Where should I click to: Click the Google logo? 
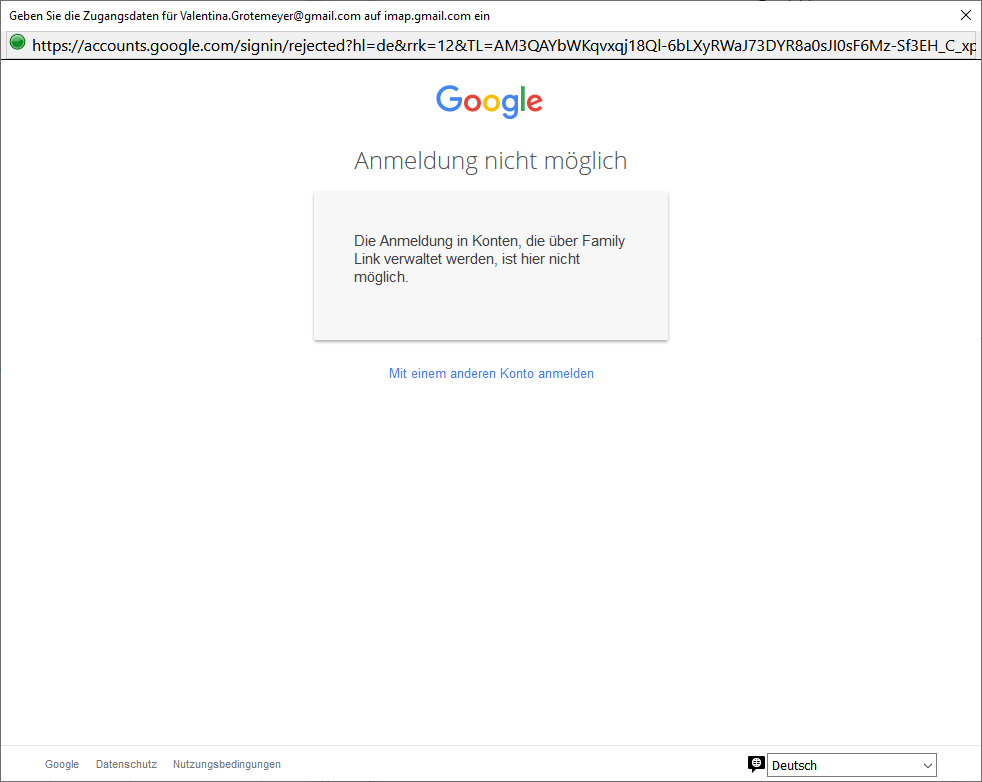(x=490, y=101)
